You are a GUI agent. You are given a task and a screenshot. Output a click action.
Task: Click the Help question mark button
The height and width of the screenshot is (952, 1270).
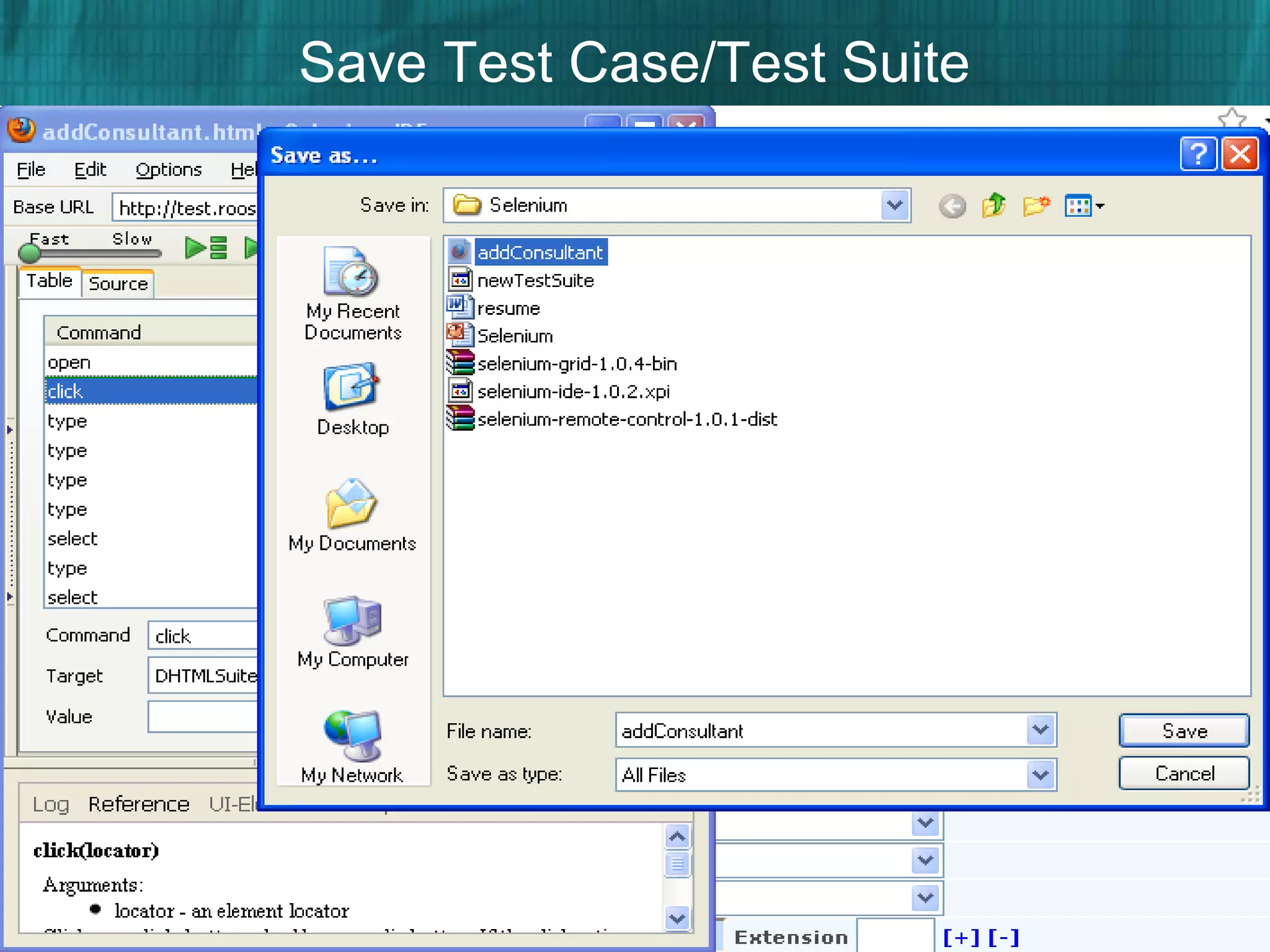tap(1198, 154)
